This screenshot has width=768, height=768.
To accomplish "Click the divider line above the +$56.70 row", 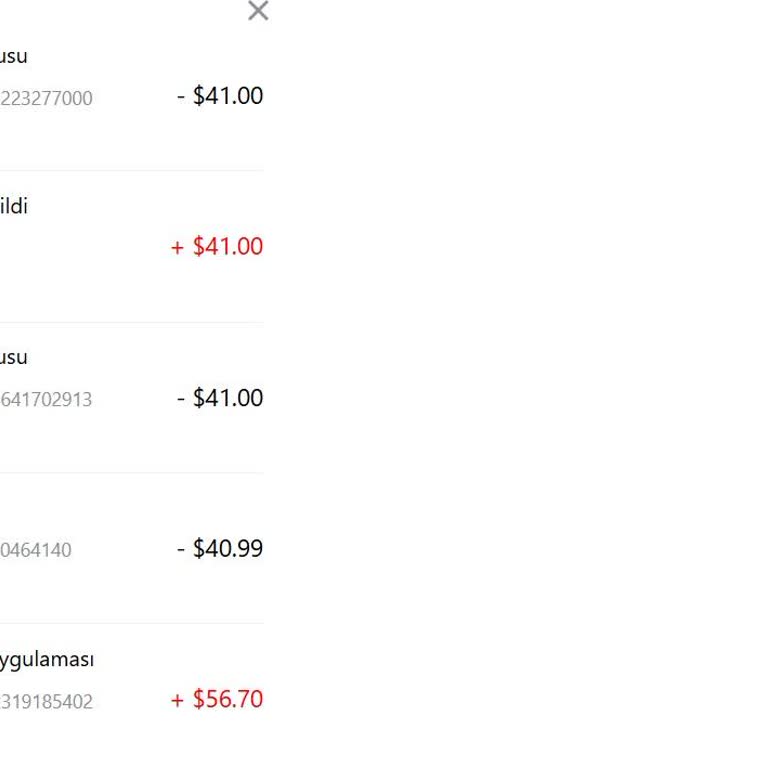I will (x=130, y=623).
